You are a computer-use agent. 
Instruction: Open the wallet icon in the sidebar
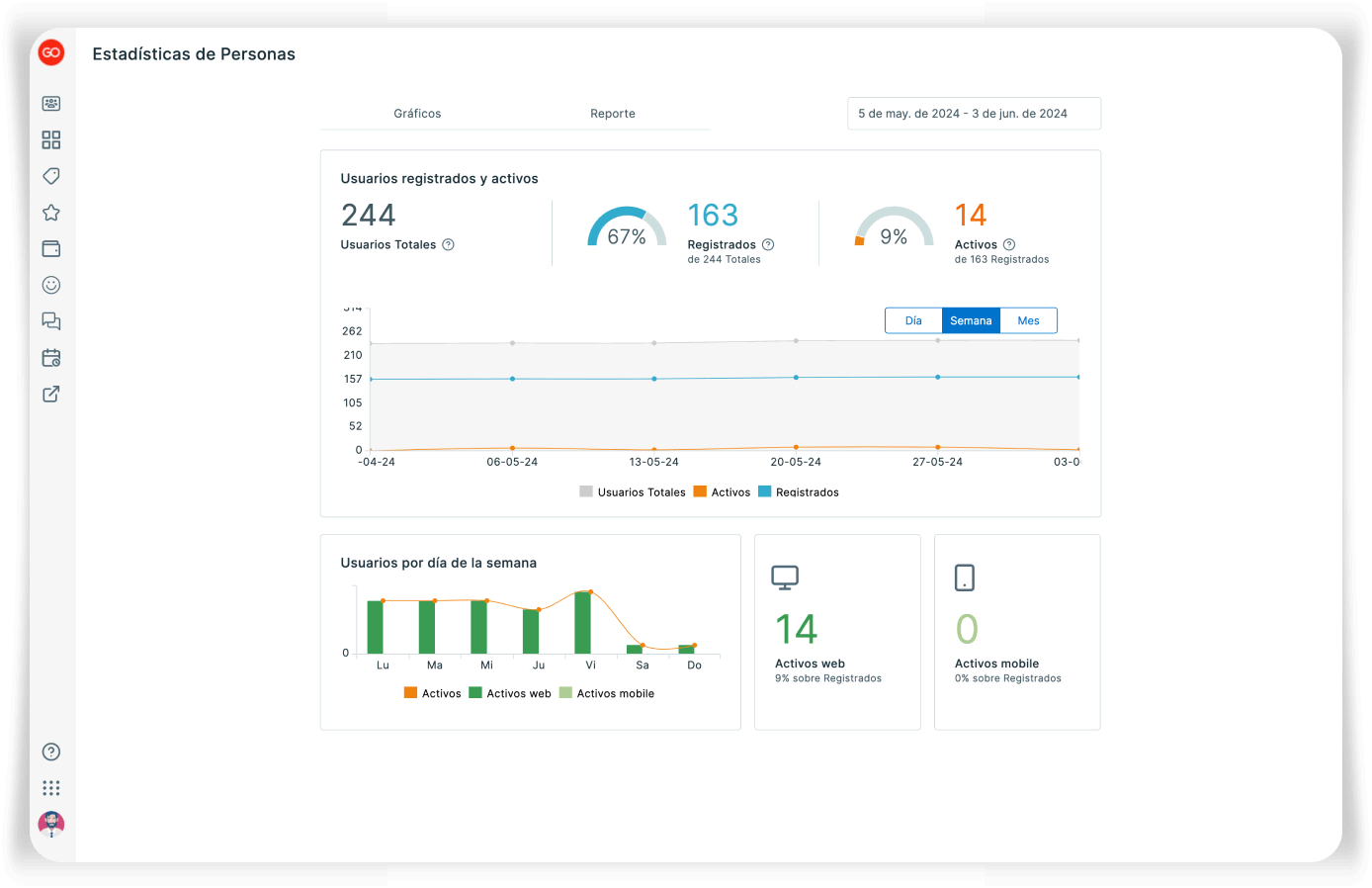[51, 249]
